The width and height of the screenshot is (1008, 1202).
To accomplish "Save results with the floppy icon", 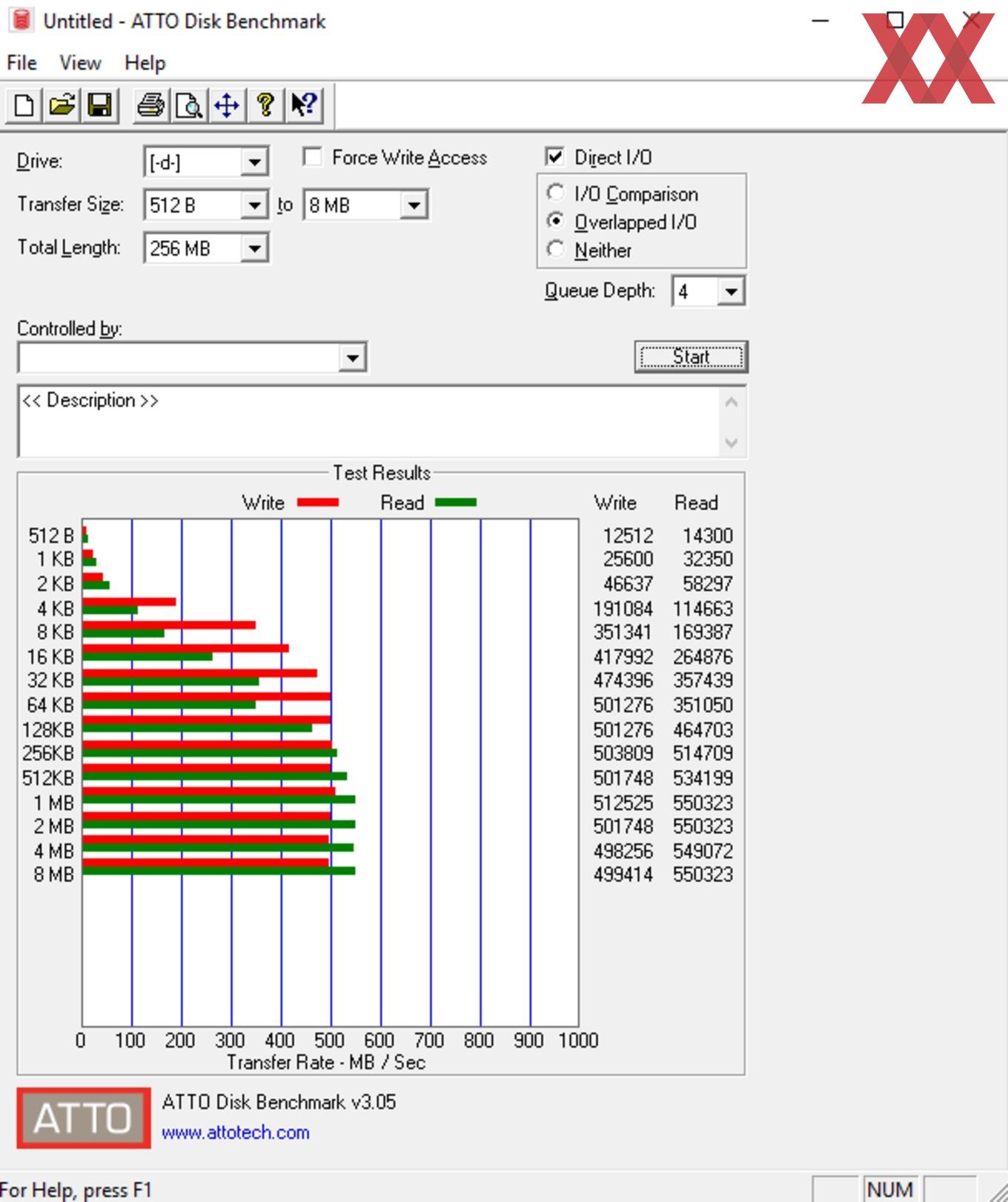I will [x=100, y=105].
